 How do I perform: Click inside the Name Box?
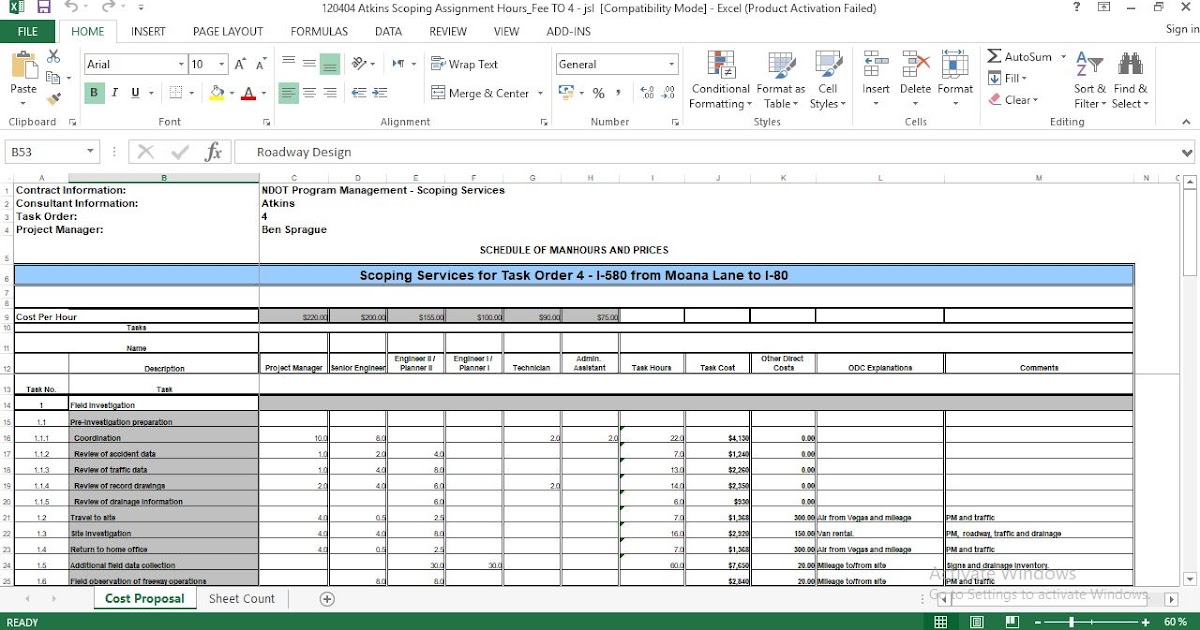point(45,151)
